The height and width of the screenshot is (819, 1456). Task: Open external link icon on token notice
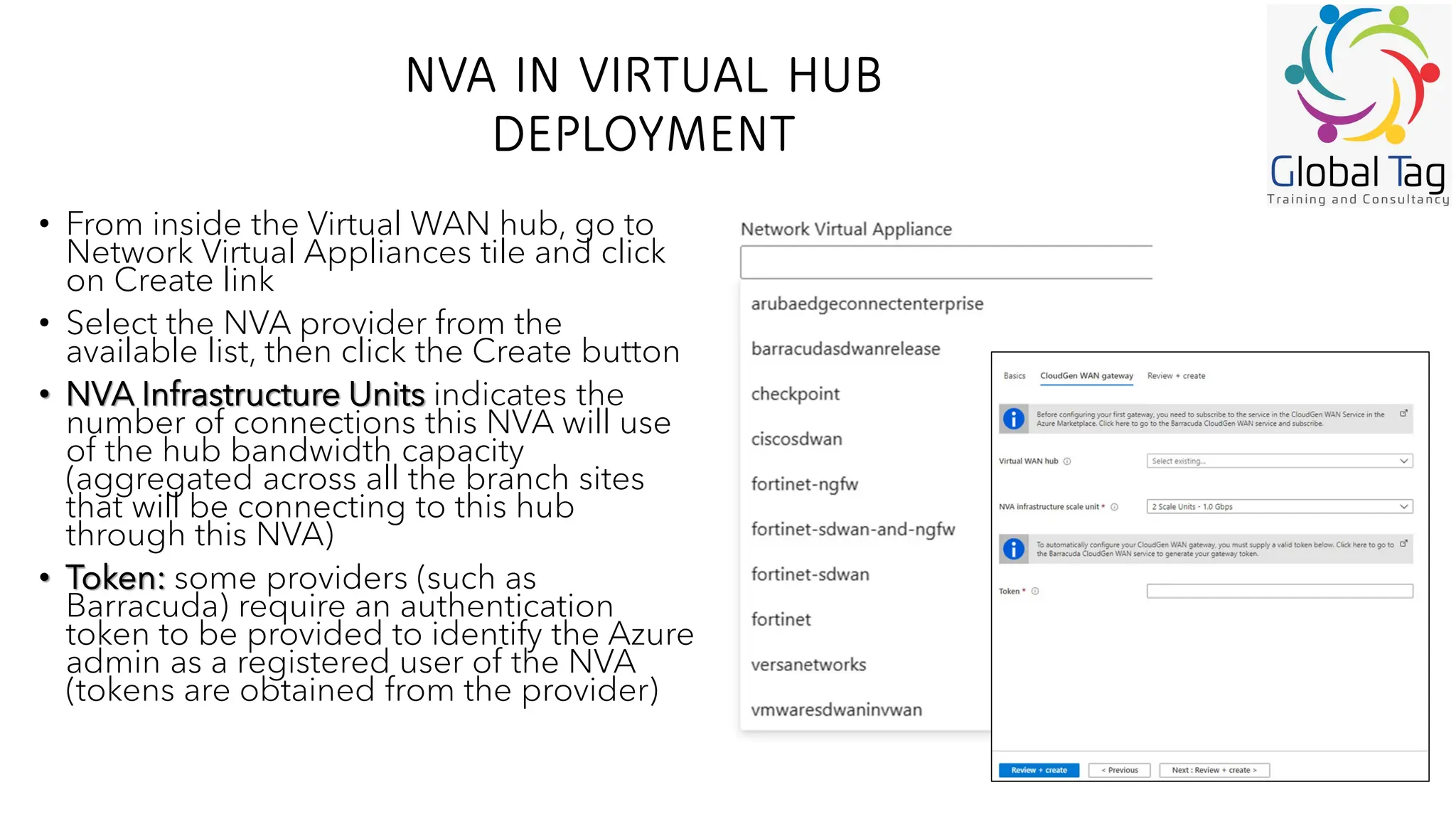1403,543
